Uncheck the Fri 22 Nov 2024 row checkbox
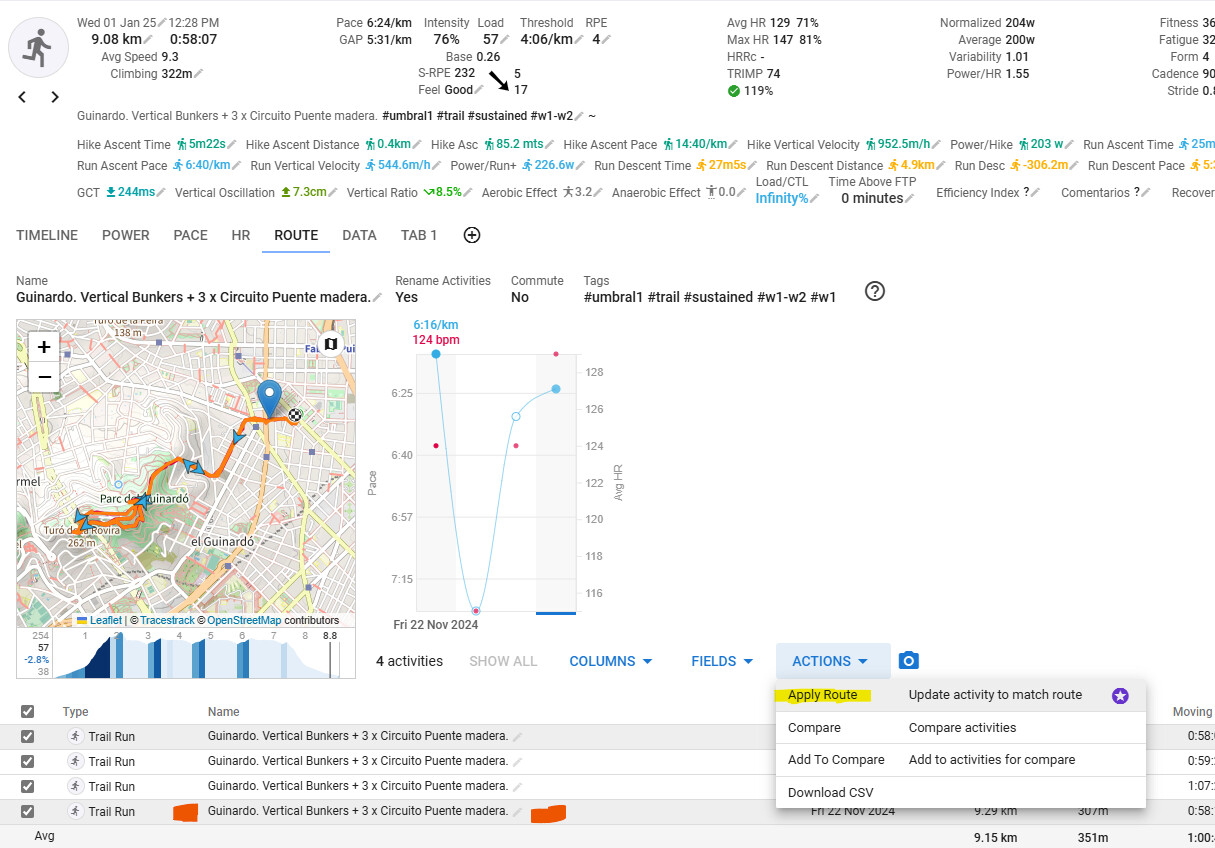This screenshot has height=848, width=1215. pyautogui.click(x=27, y=812)
